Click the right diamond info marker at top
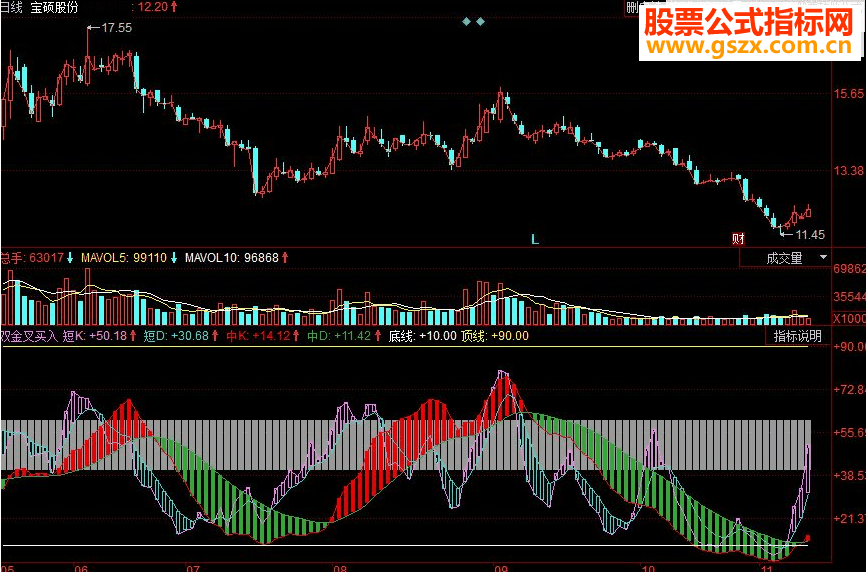This screenshot has height=572, width=866. 480,22
